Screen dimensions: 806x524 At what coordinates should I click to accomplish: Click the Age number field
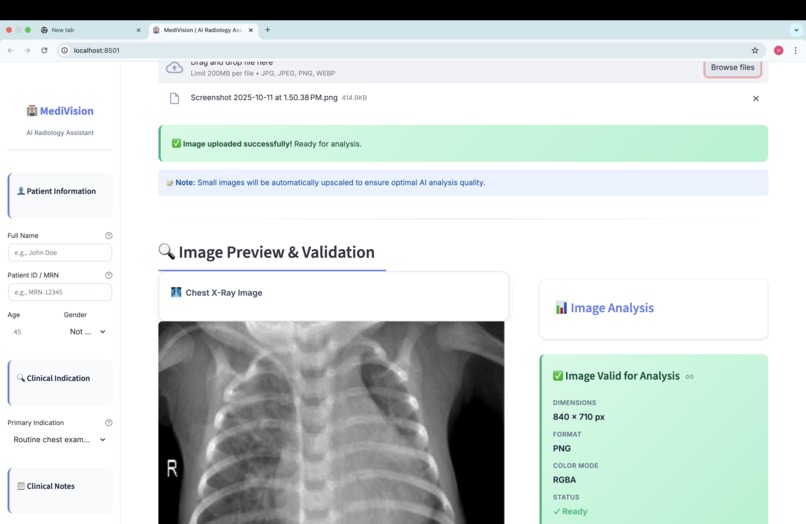tap(31, 332)
